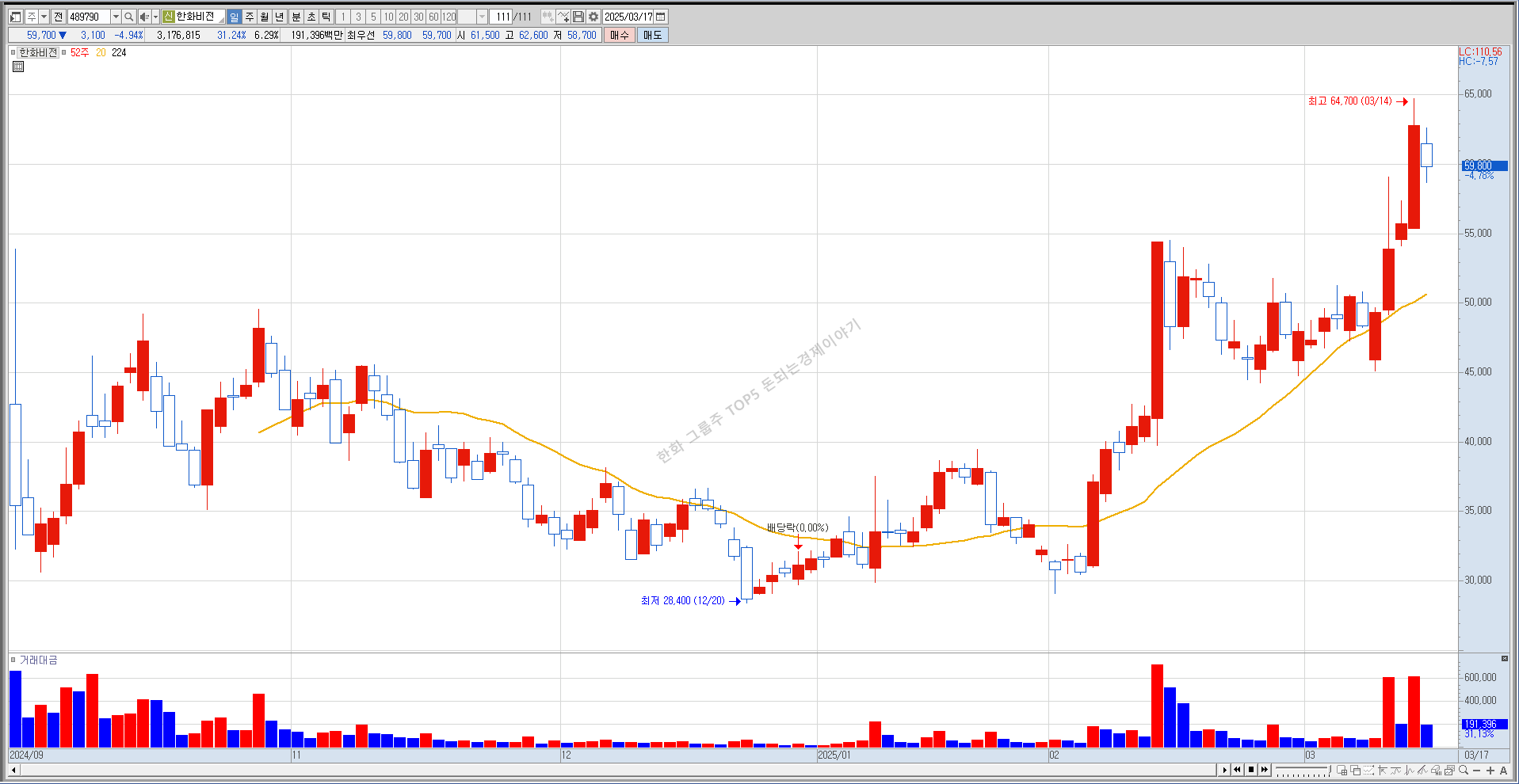Select the 틱 (tick) period toggle

[x=326, y=17]
